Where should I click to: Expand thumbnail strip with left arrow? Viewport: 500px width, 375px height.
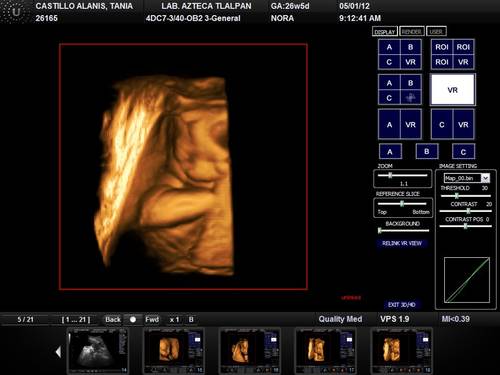pos(59,351)
